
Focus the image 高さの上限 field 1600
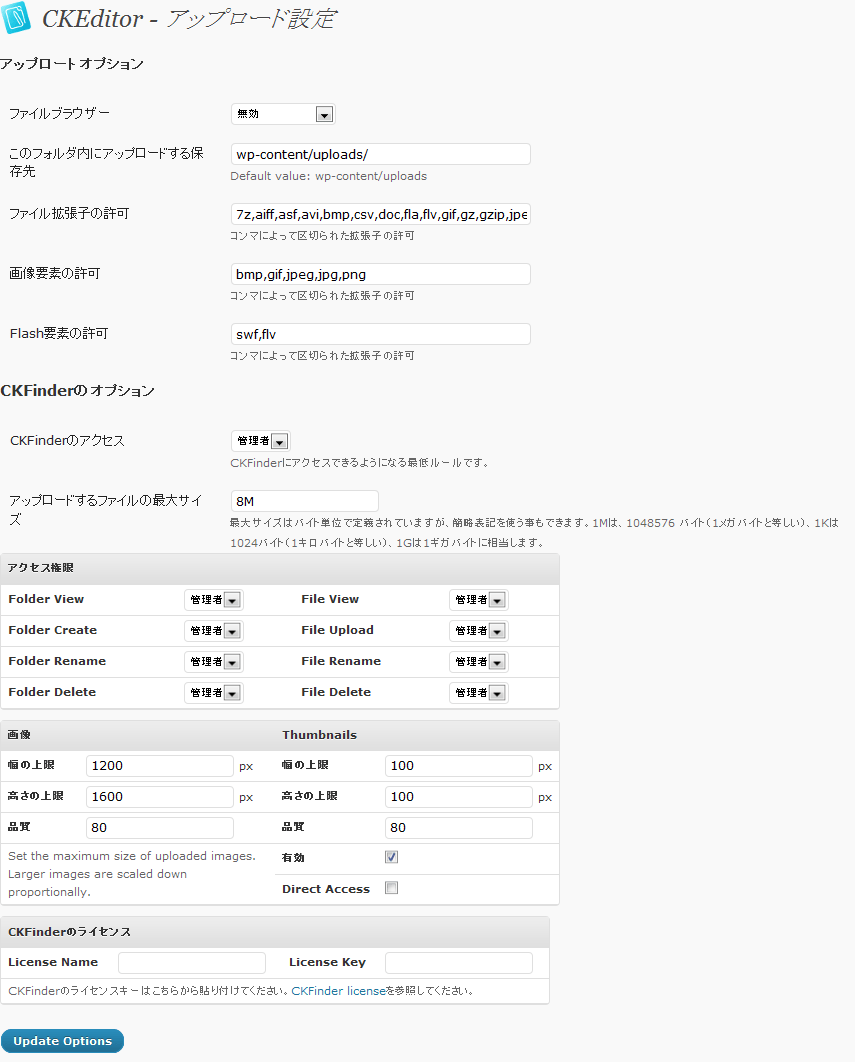[160, 796]
